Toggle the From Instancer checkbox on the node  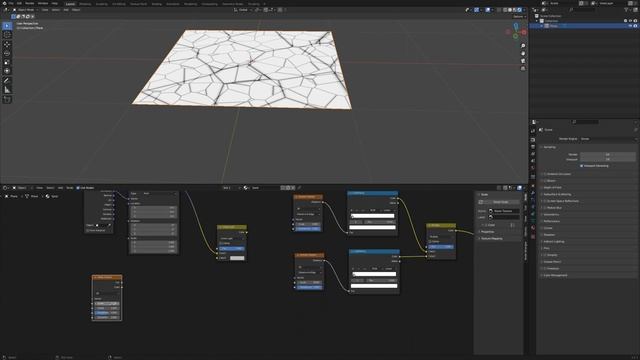(88, 231)
